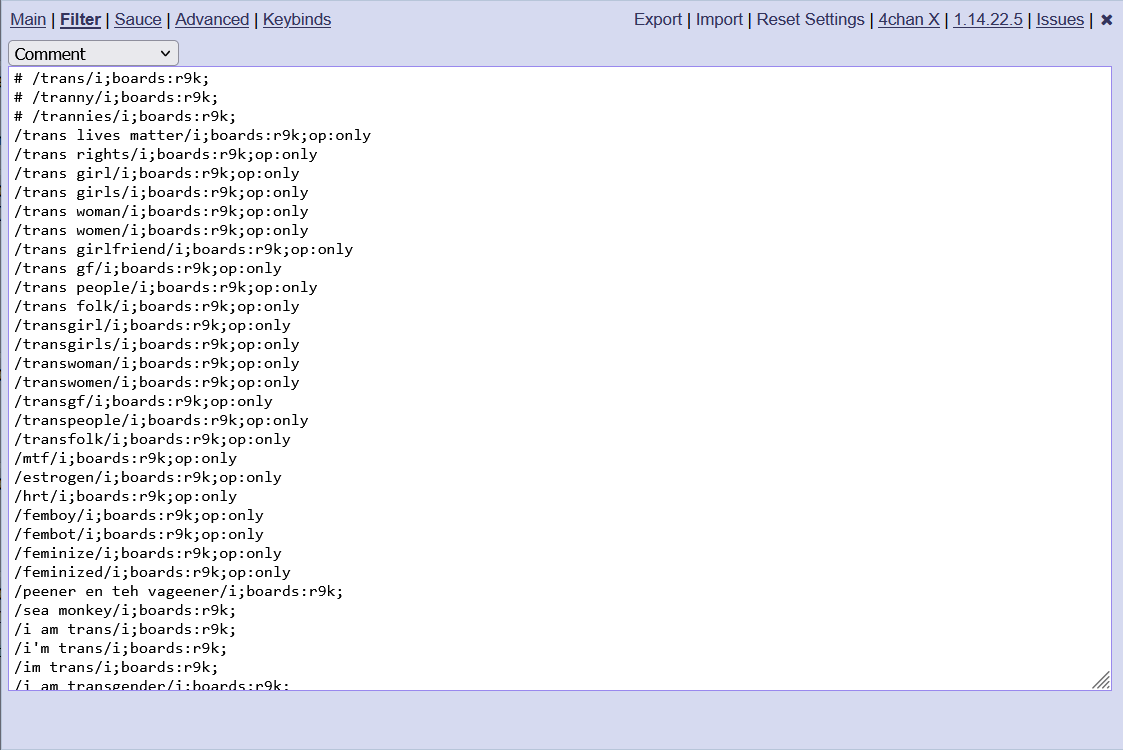
Task: Open the 4chan X homepage link
Action: (x=909, y=19)
